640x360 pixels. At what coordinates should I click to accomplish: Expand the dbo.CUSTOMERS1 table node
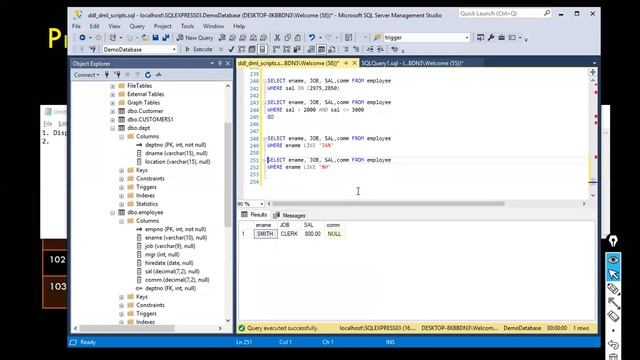coord(113,120)
